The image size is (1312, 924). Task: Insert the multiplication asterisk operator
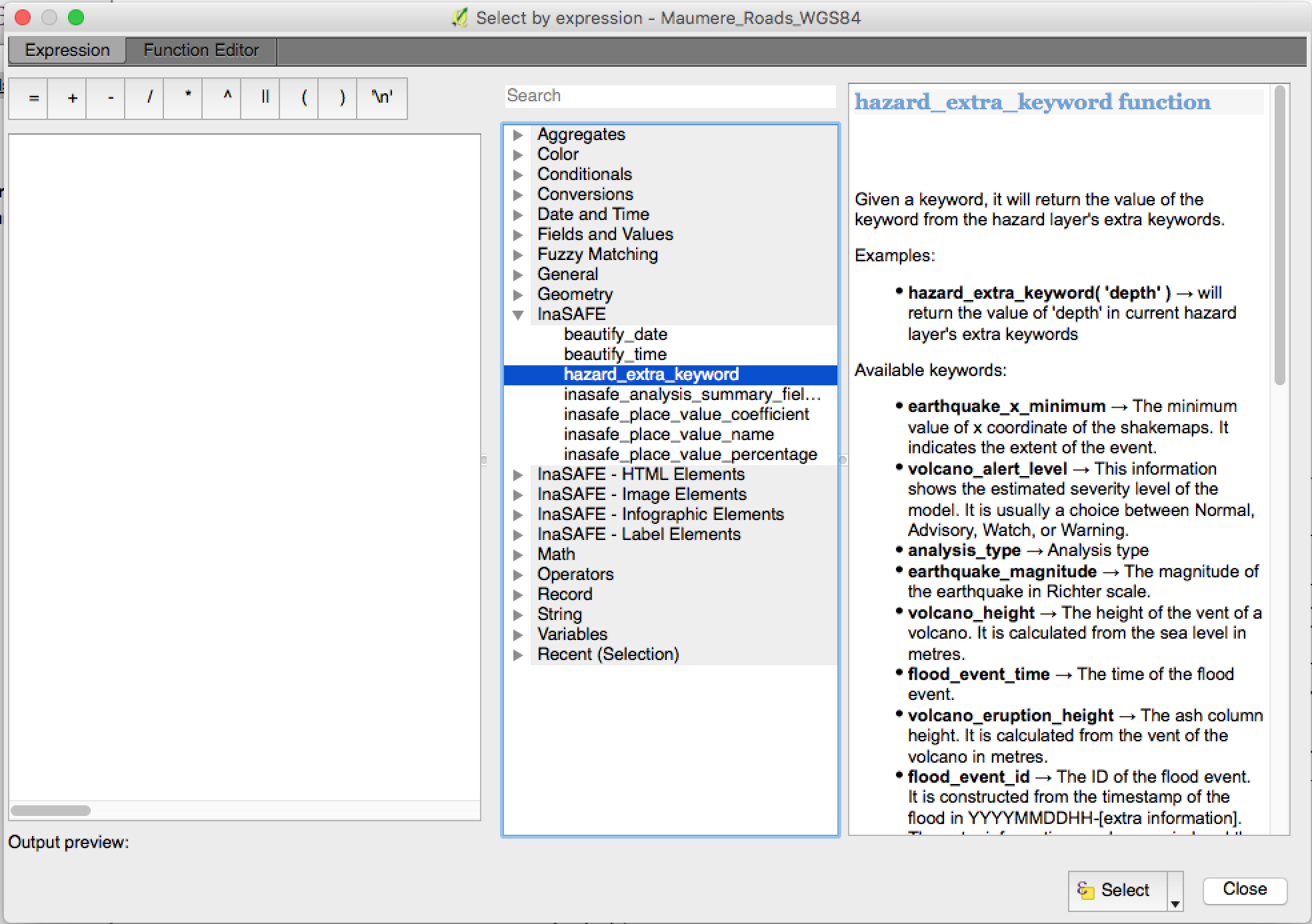(183, 99)
